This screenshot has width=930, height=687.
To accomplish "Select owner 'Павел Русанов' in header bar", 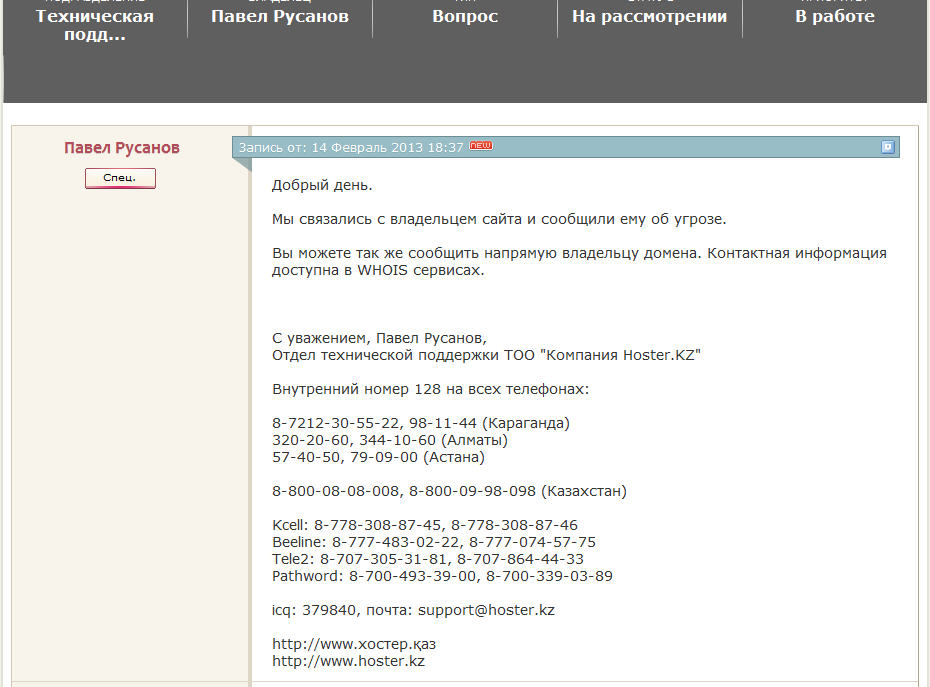I will (280, 16).
